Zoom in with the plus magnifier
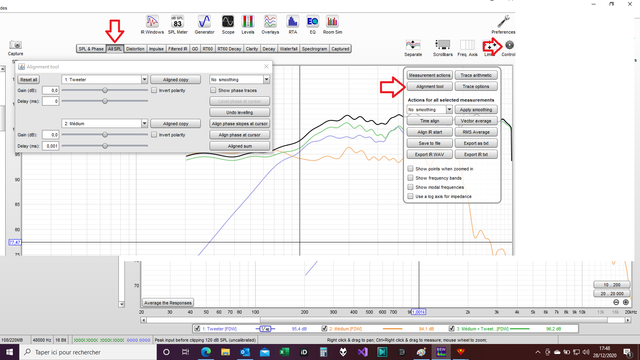 (x=626, y=302)
